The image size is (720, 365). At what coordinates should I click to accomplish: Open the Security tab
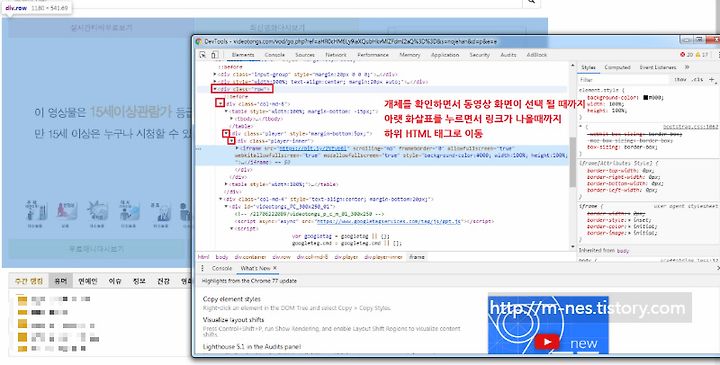pos(479,55)
